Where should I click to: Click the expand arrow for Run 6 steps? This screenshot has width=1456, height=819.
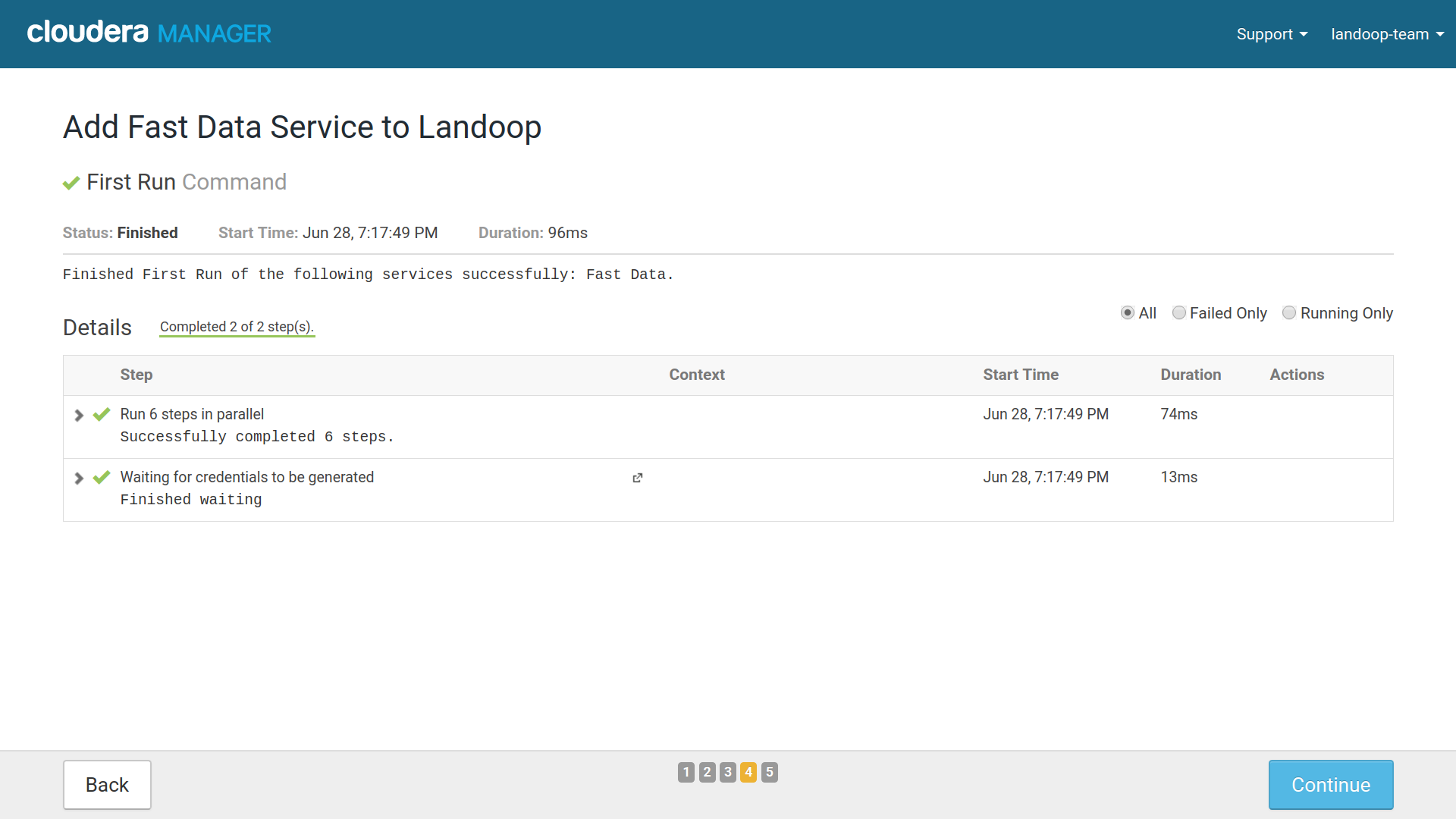pos(80,414)
